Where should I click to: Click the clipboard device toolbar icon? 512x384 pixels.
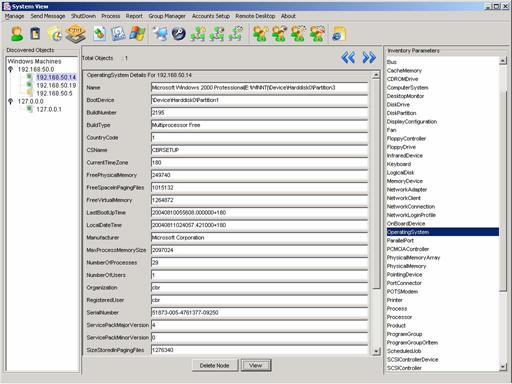pyautogui.click(x=35, y=34)
